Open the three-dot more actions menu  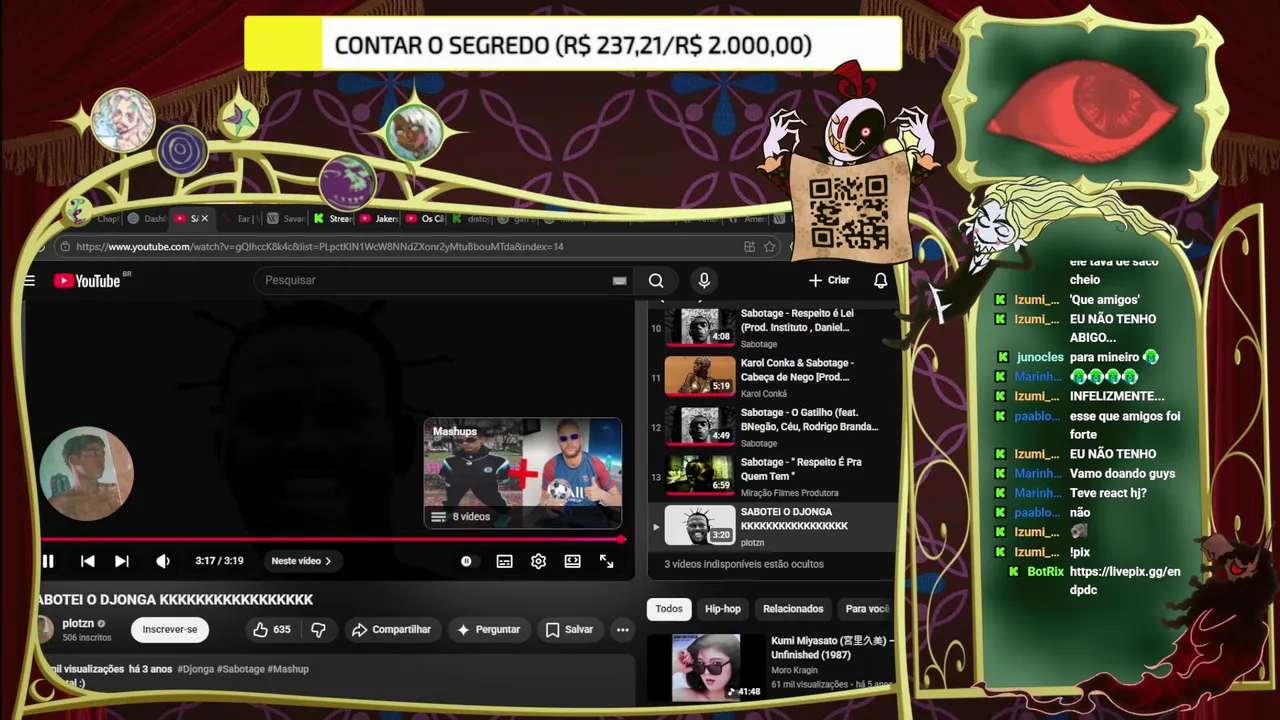pyautogui.click(x=623, y=630)
